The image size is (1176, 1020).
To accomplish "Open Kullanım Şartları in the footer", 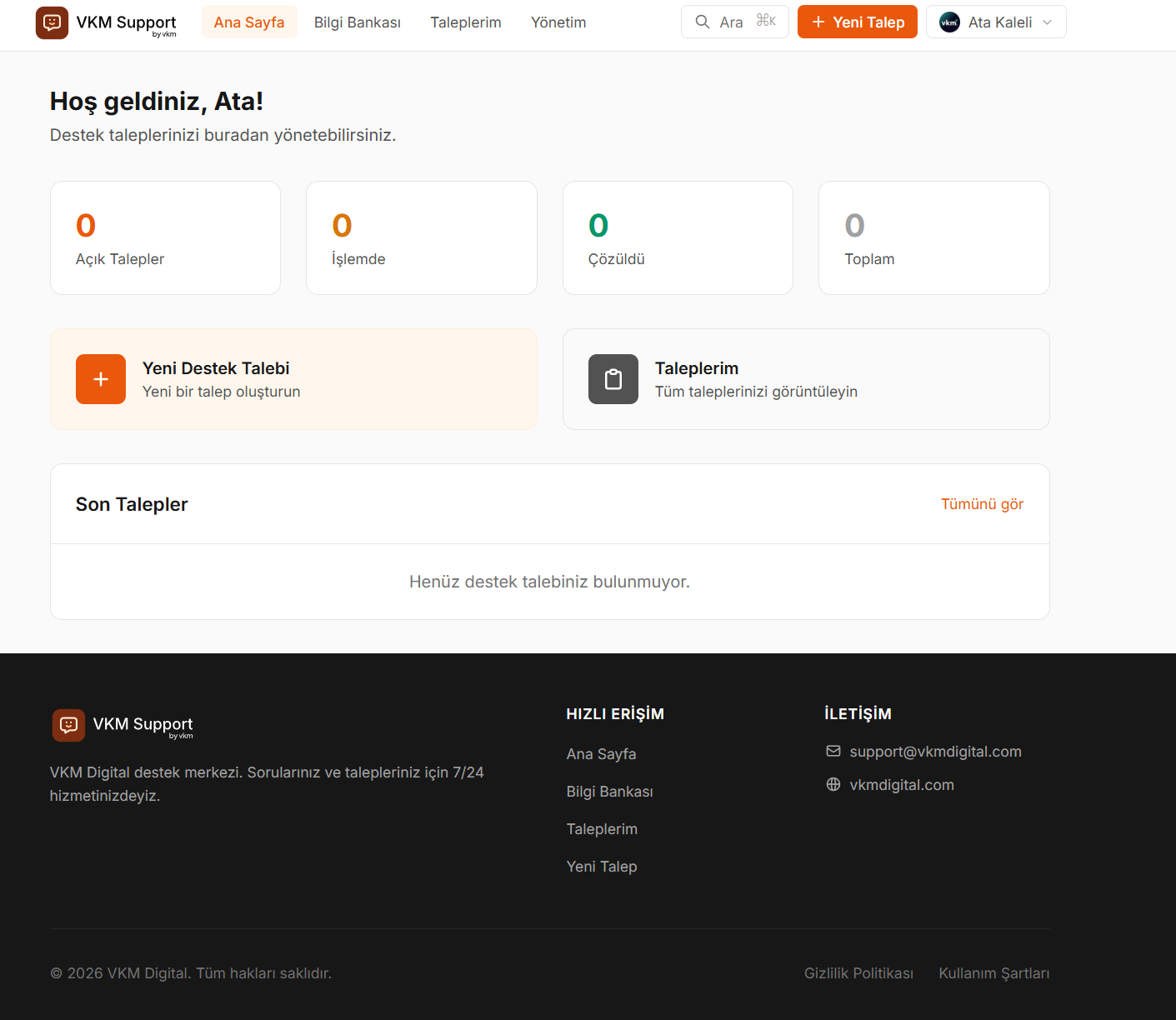I will click(x=994, y=973).
